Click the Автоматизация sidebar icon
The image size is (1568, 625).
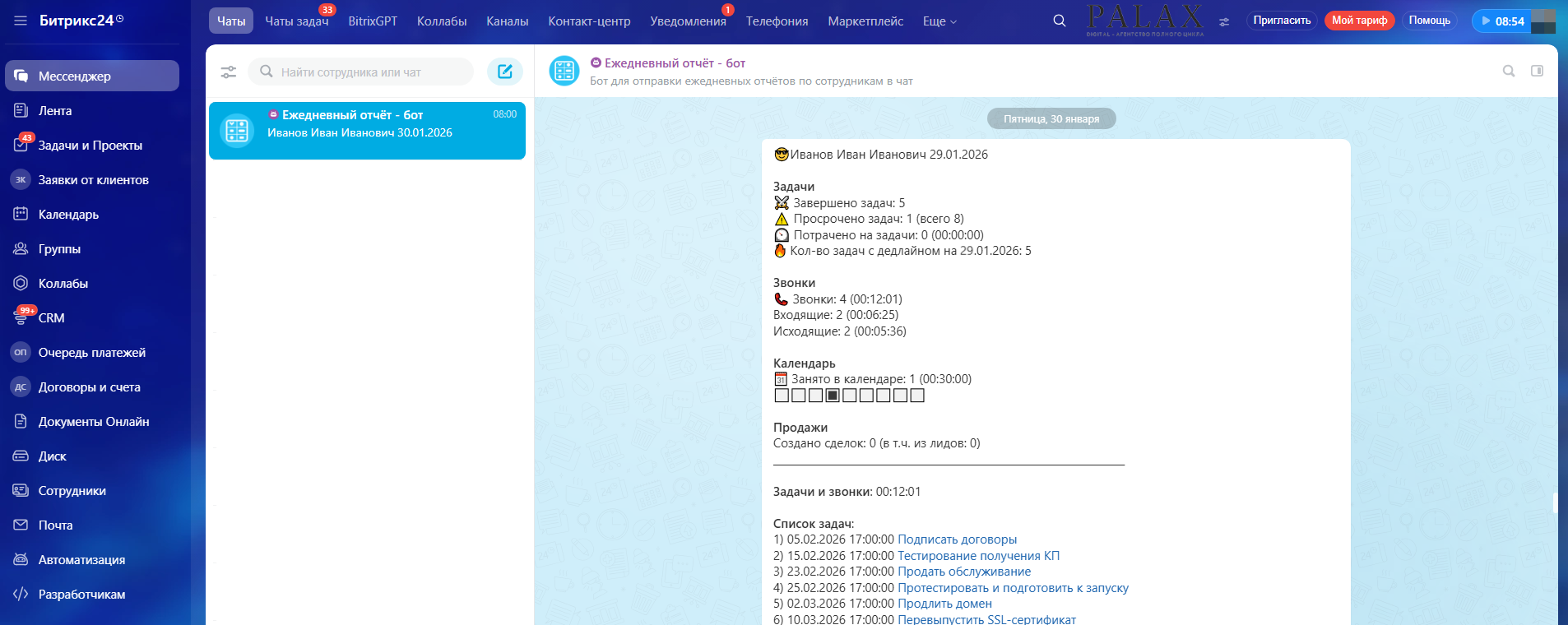pos(21,559)
